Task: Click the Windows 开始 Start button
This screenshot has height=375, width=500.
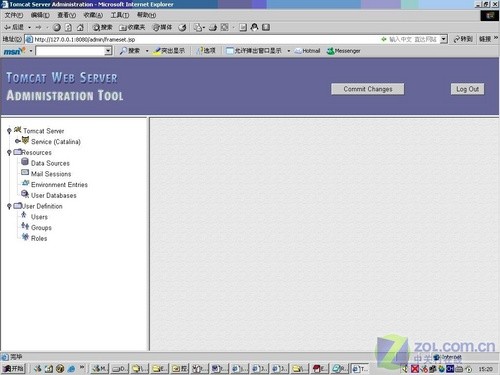Action: click(x=13, y=369)
